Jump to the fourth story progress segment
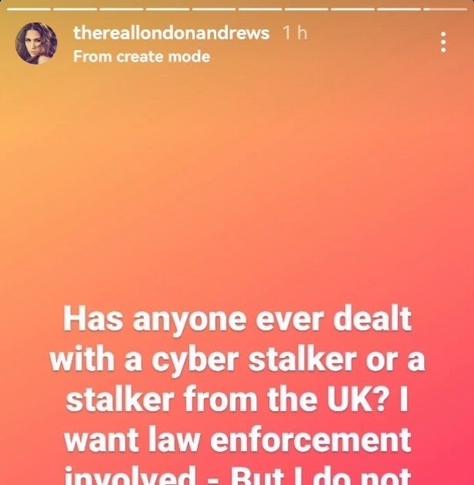Image resolution: width=474 pixels, height=485 pixels. (x=167, y=9)
